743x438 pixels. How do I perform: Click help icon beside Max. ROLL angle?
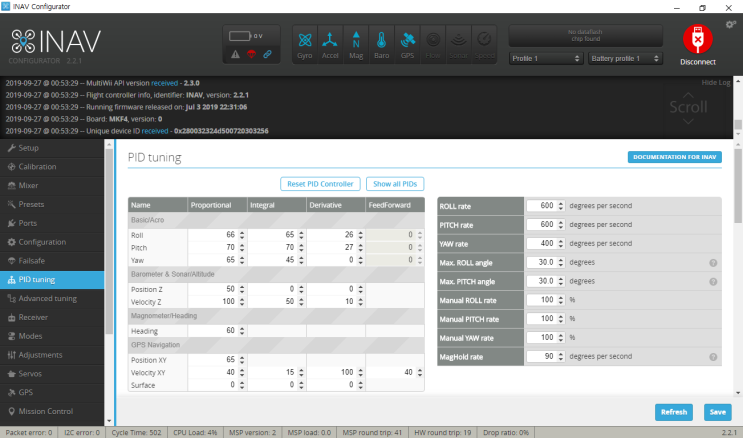(x=714, y=263)
